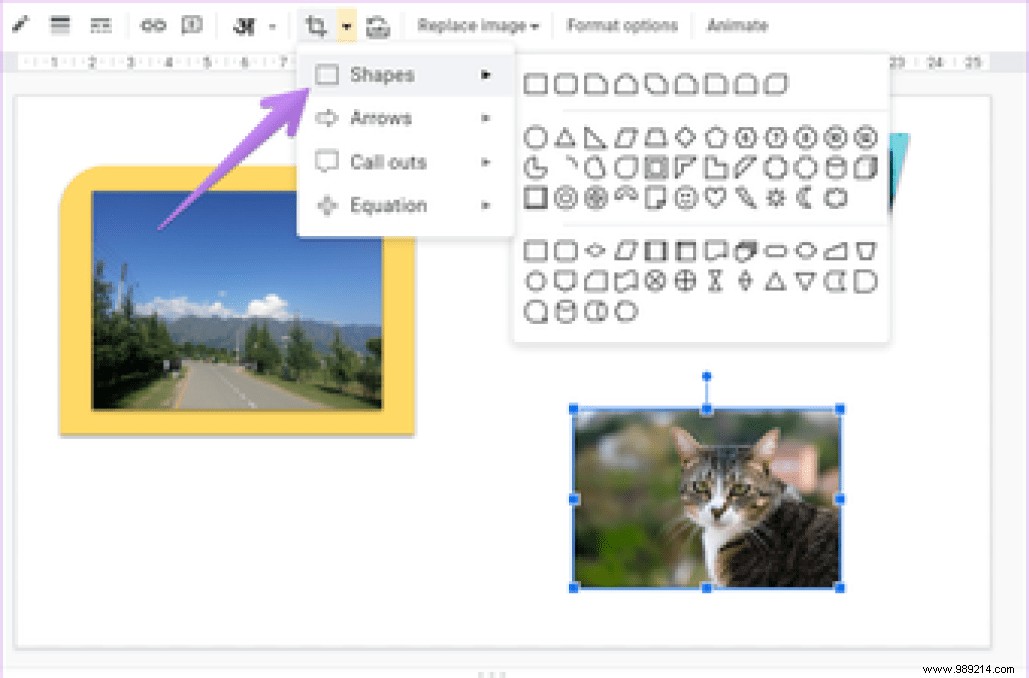Image resolution: width=1029 pixels, height=678 pixels.
Task: Click the insert comment icon
Action: (x=193, y=25)
